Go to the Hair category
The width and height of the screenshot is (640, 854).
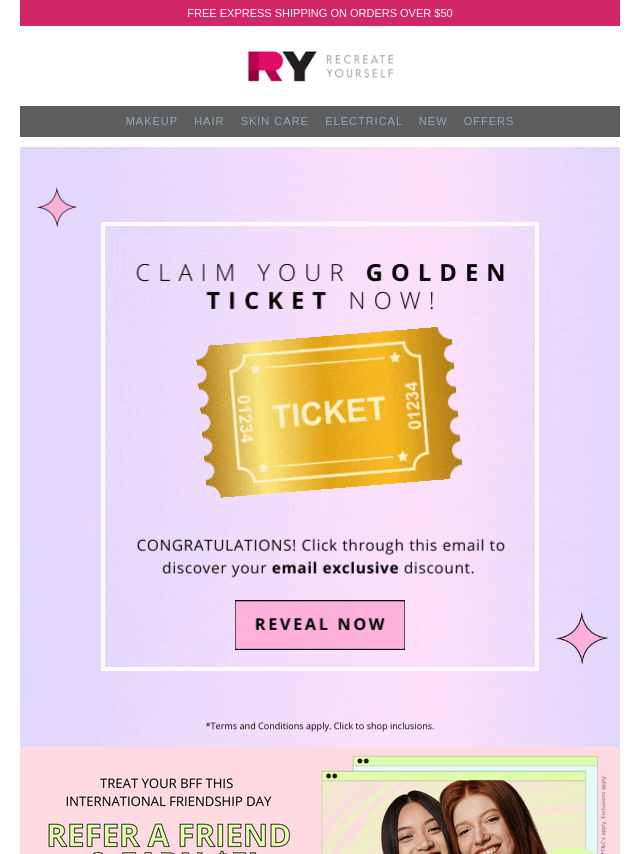pos(209,121)
